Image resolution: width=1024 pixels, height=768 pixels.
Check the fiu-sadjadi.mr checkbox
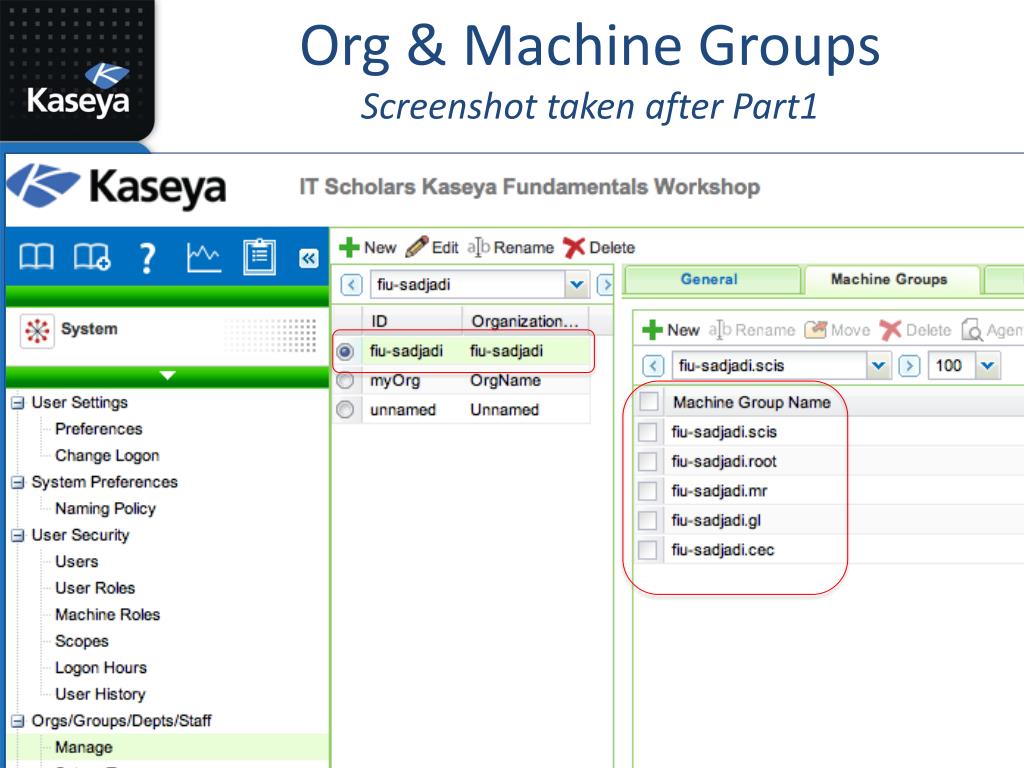point(647,490)
